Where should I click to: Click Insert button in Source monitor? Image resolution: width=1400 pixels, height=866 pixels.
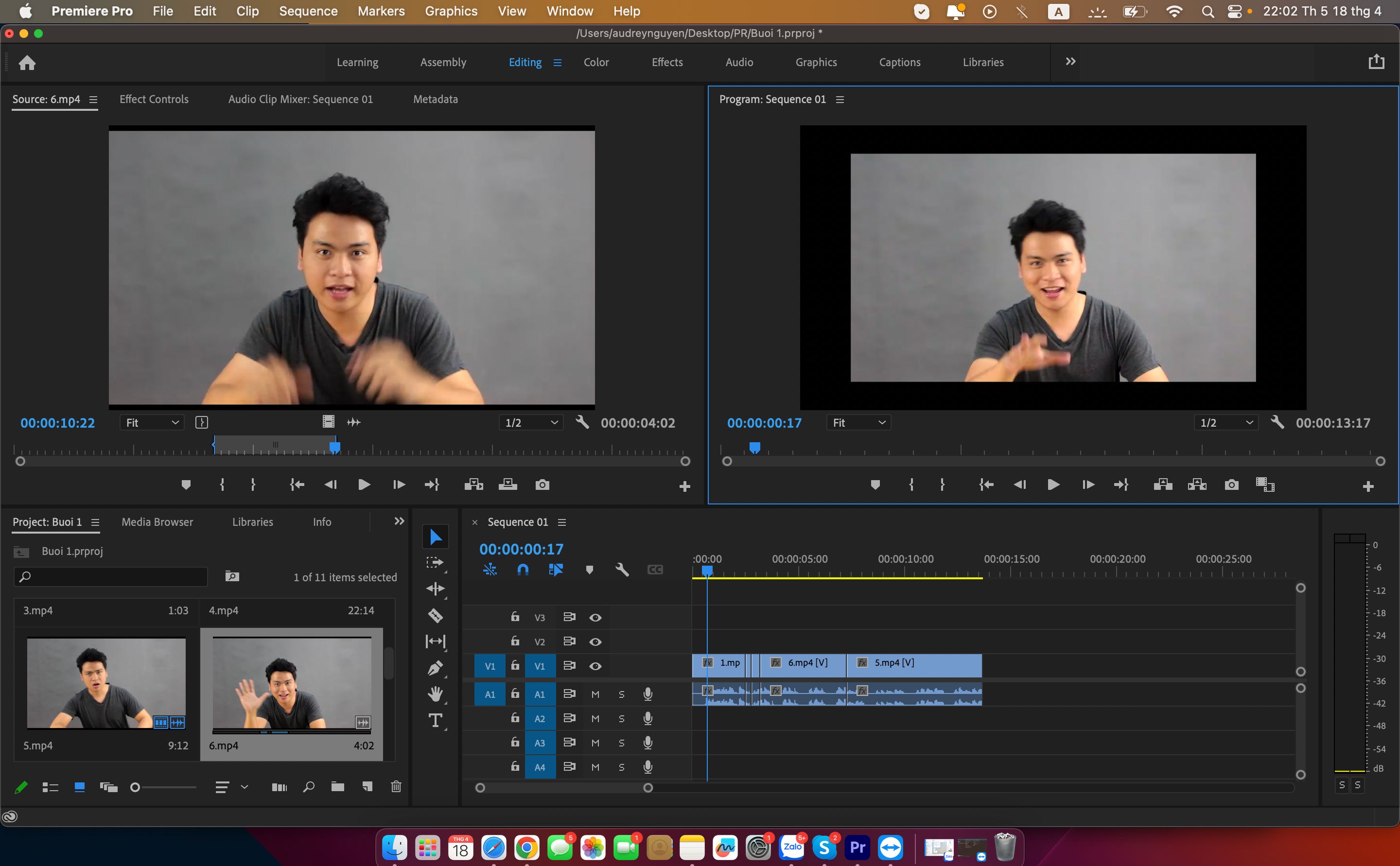click(x=474, y=485)
